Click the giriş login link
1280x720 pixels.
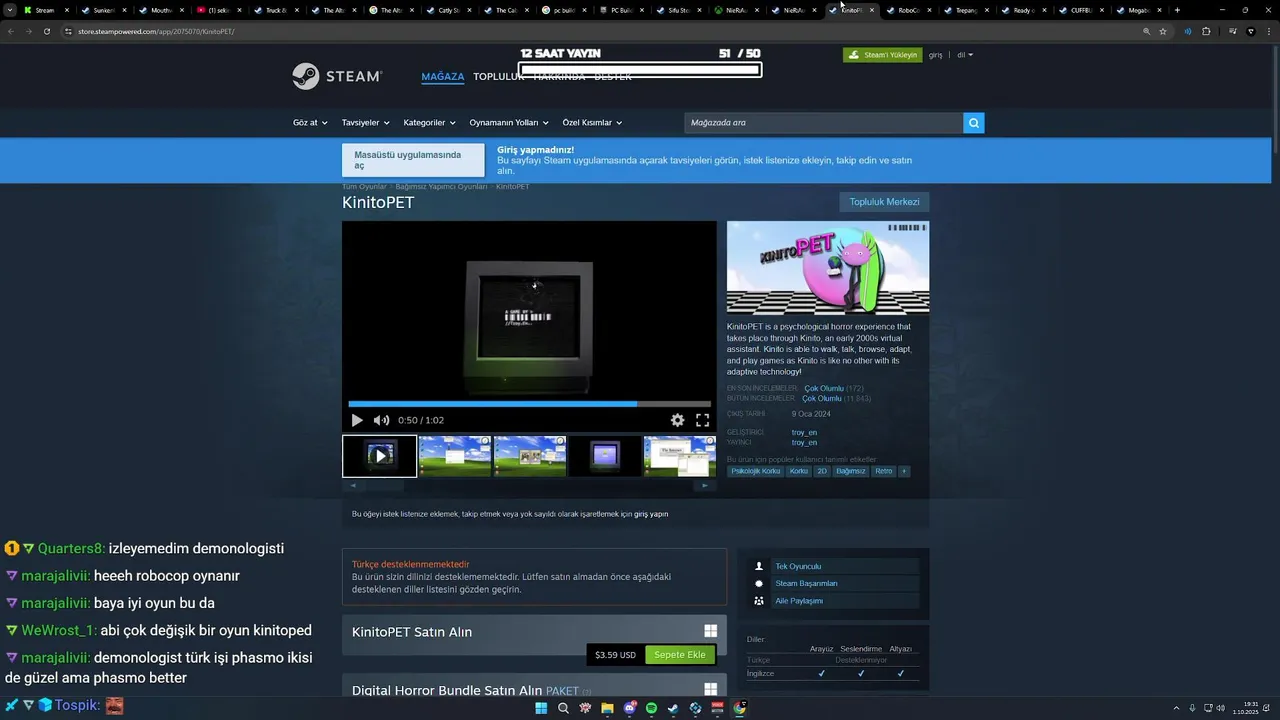click(936, 55)
